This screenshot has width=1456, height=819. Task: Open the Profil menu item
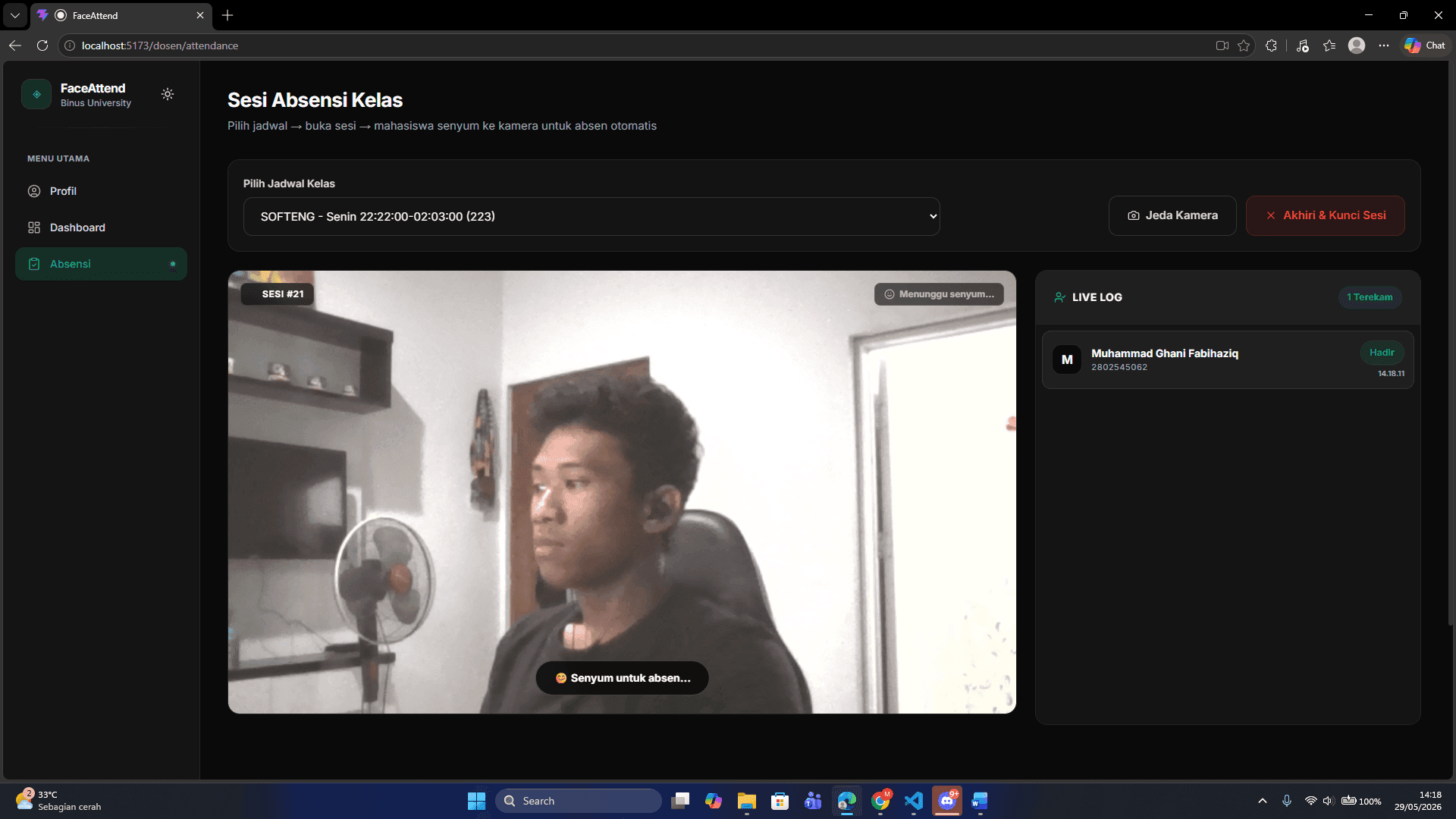[x=101, y=191]
